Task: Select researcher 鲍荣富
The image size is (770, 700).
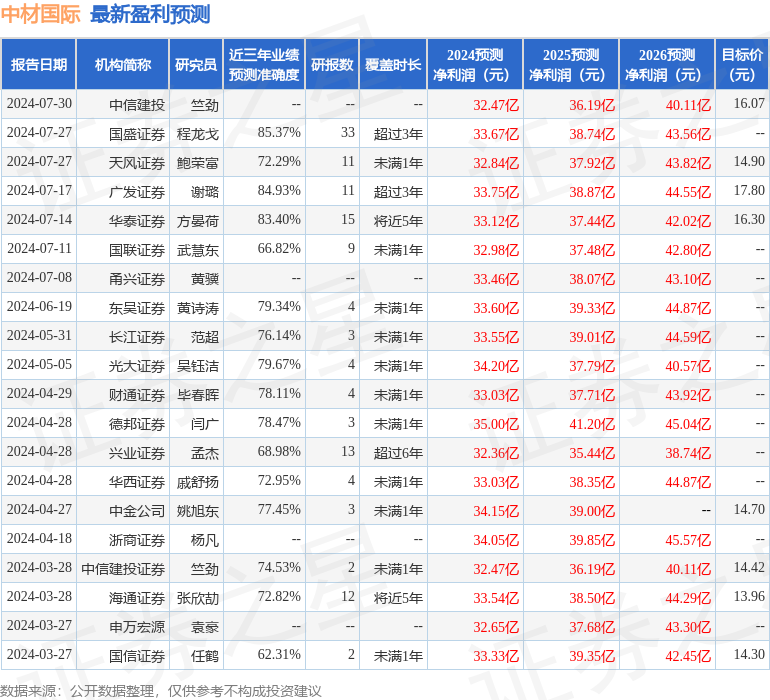Action: [197, 163]
